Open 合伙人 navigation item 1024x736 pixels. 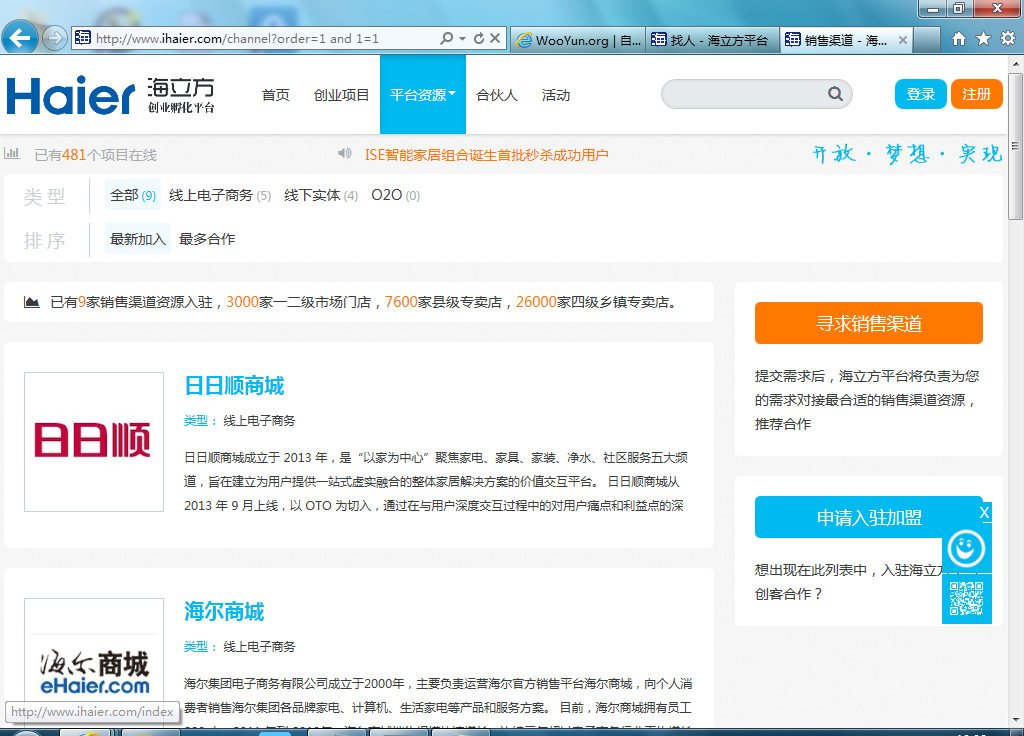click(497, 95)
